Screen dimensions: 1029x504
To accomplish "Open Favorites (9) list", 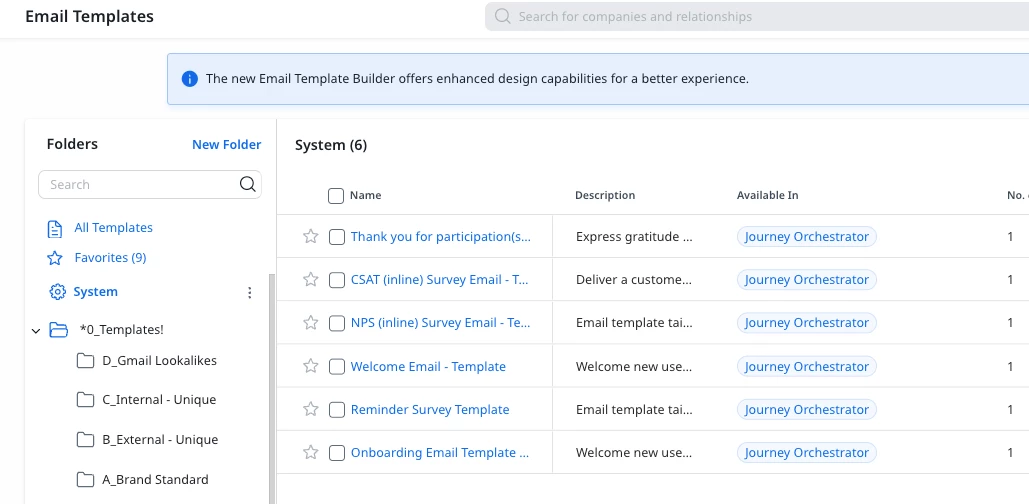I will pos(110,258).
